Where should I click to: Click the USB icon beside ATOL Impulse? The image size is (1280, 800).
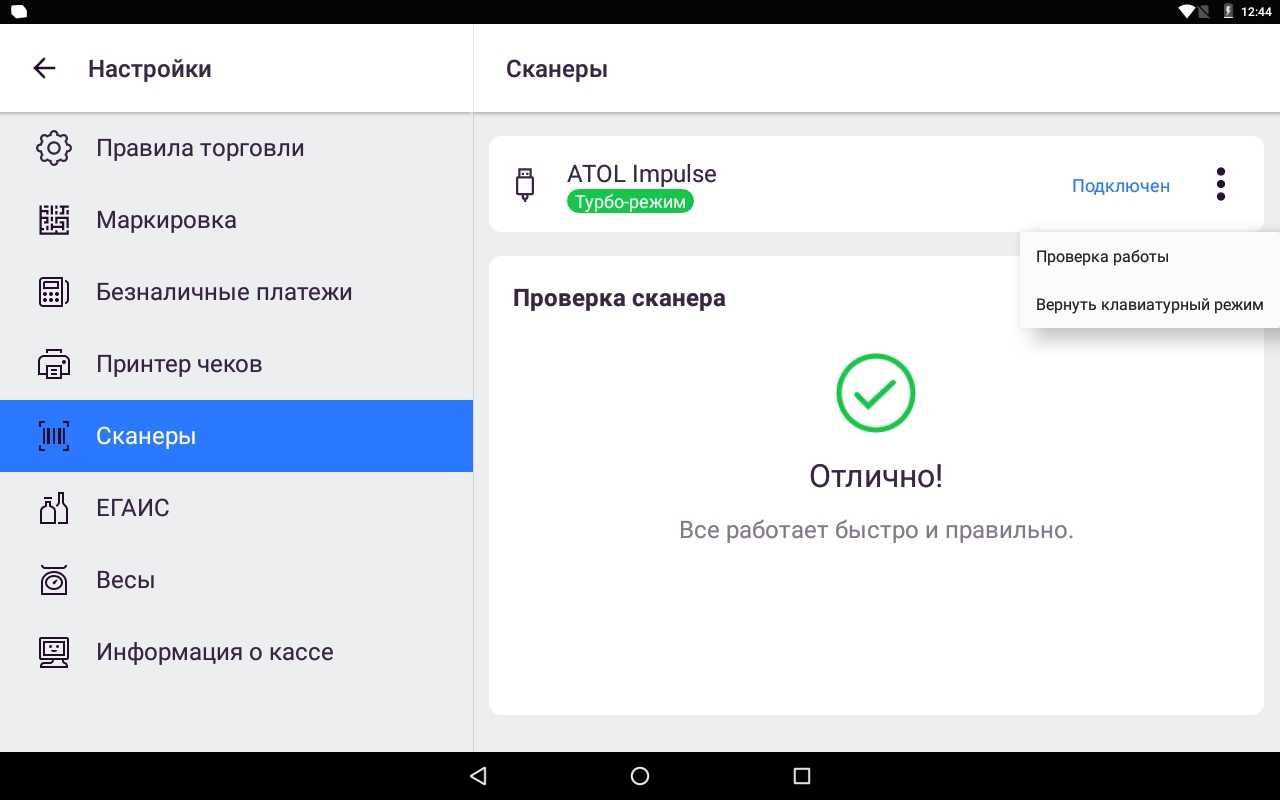click(525, 185)
